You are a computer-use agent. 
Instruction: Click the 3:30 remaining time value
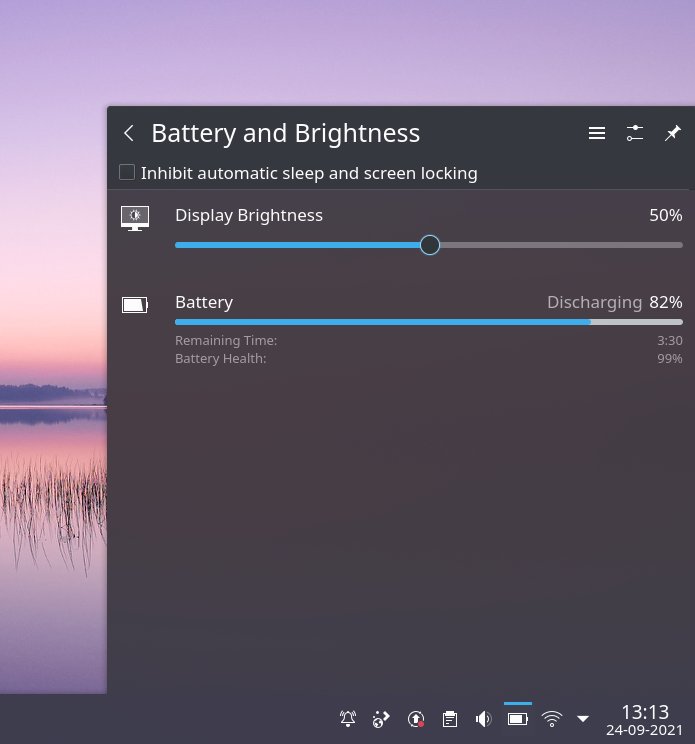(x=670, y=341)
